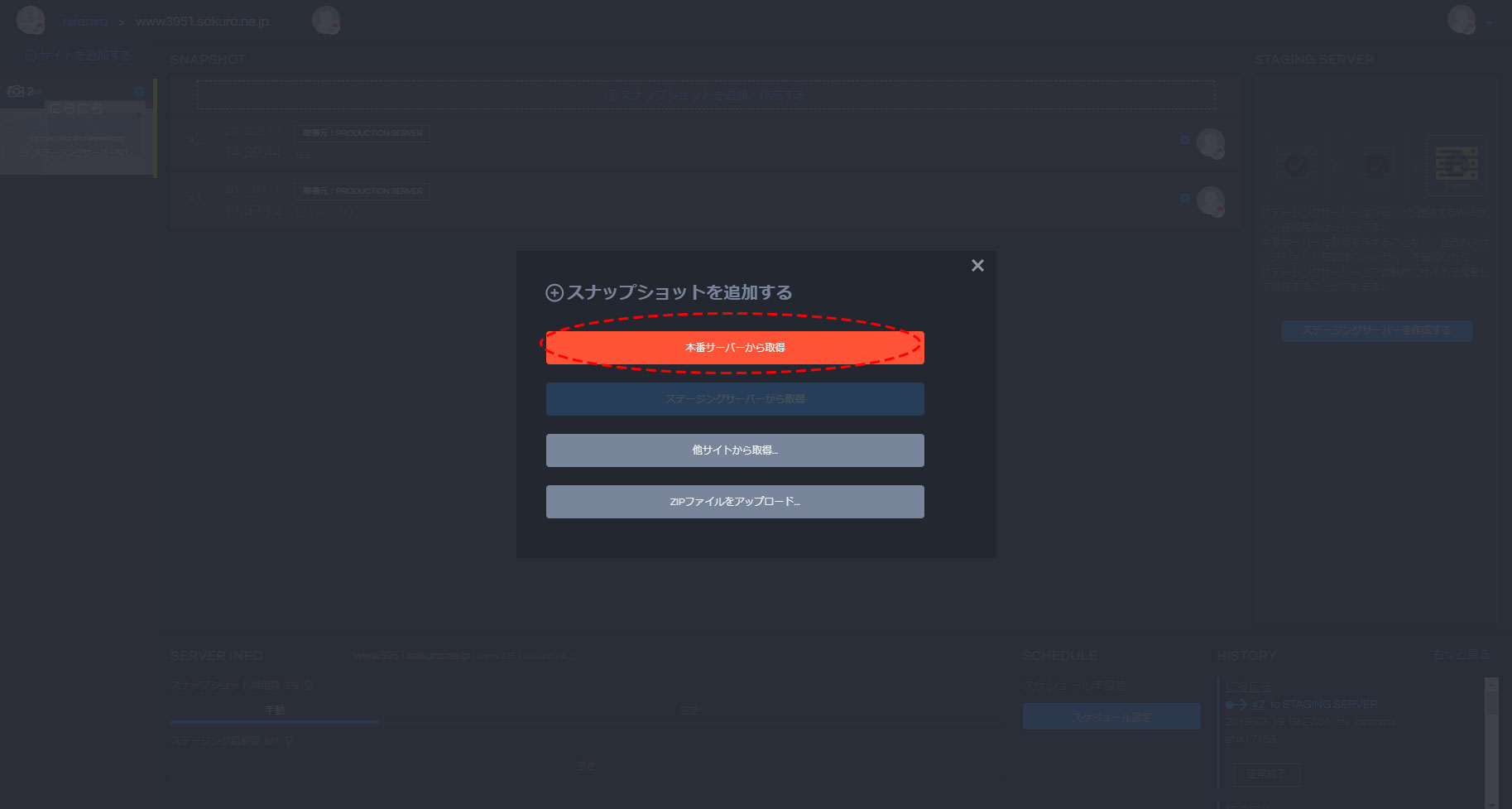The image size is (1512, 809).
Task: Click ステージングサーバーを作成する button
Action: coord(1376,330)
